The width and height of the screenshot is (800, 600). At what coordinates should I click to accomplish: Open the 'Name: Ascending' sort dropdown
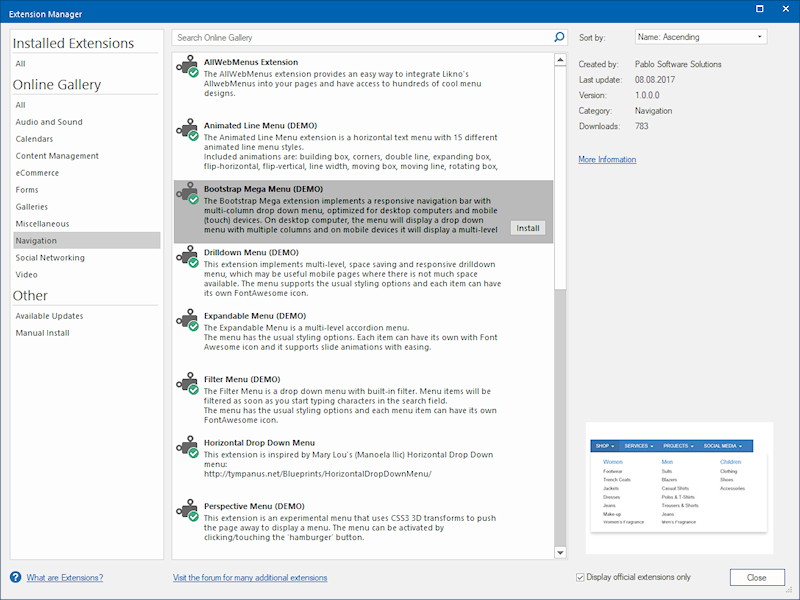click(700, 35)
